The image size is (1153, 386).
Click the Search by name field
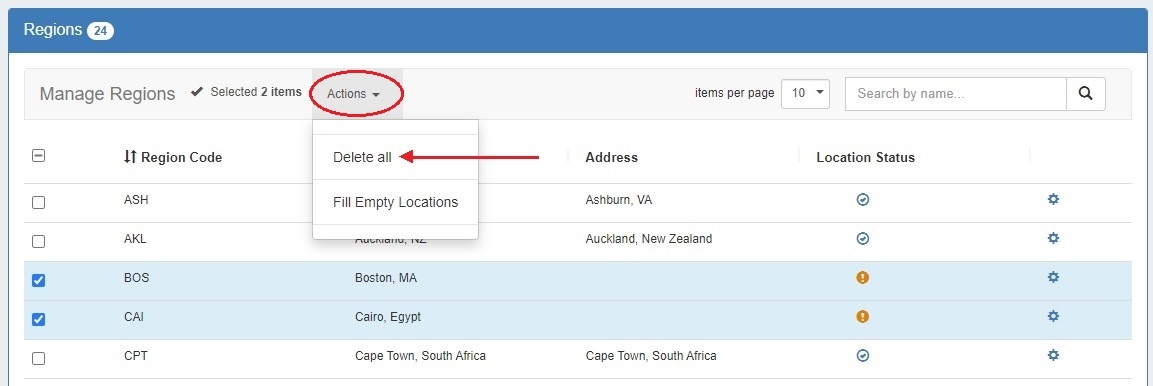coord(956,94)
